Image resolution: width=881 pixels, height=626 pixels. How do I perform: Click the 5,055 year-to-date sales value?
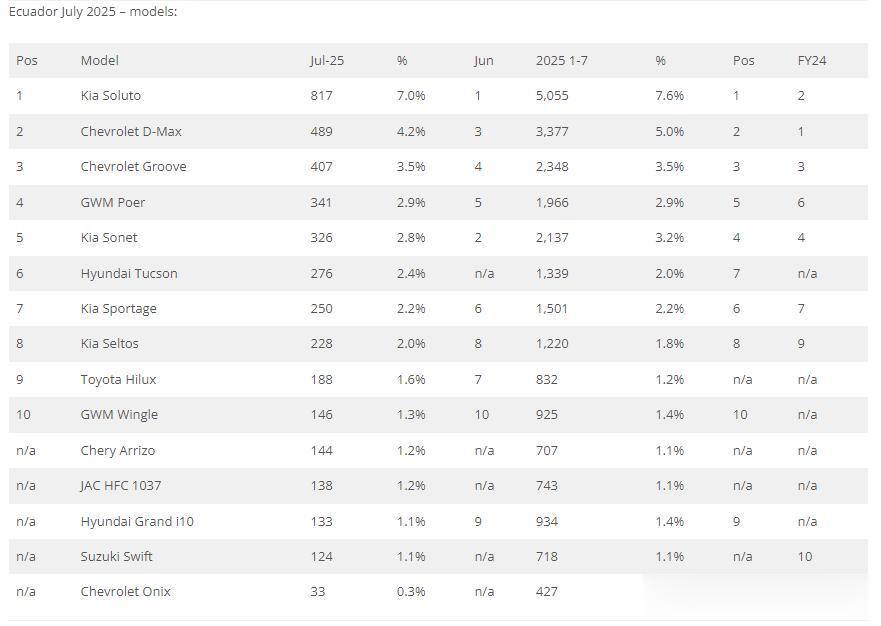(552, 96)
